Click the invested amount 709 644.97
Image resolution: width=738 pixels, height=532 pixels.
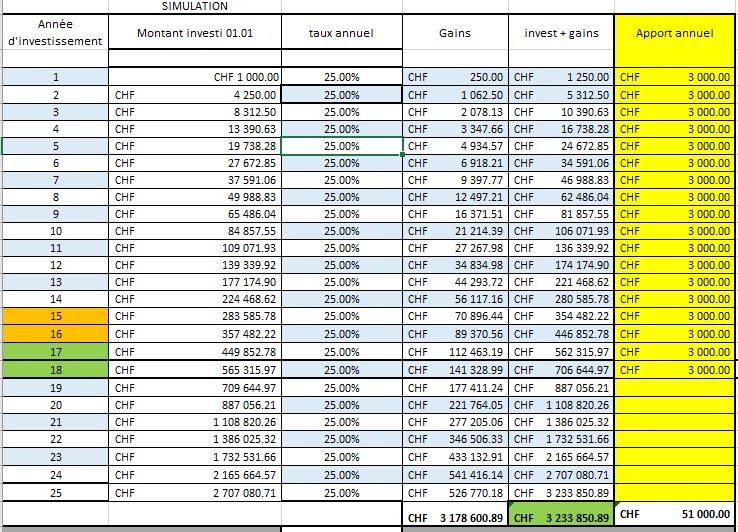click(x=195, y=388)
